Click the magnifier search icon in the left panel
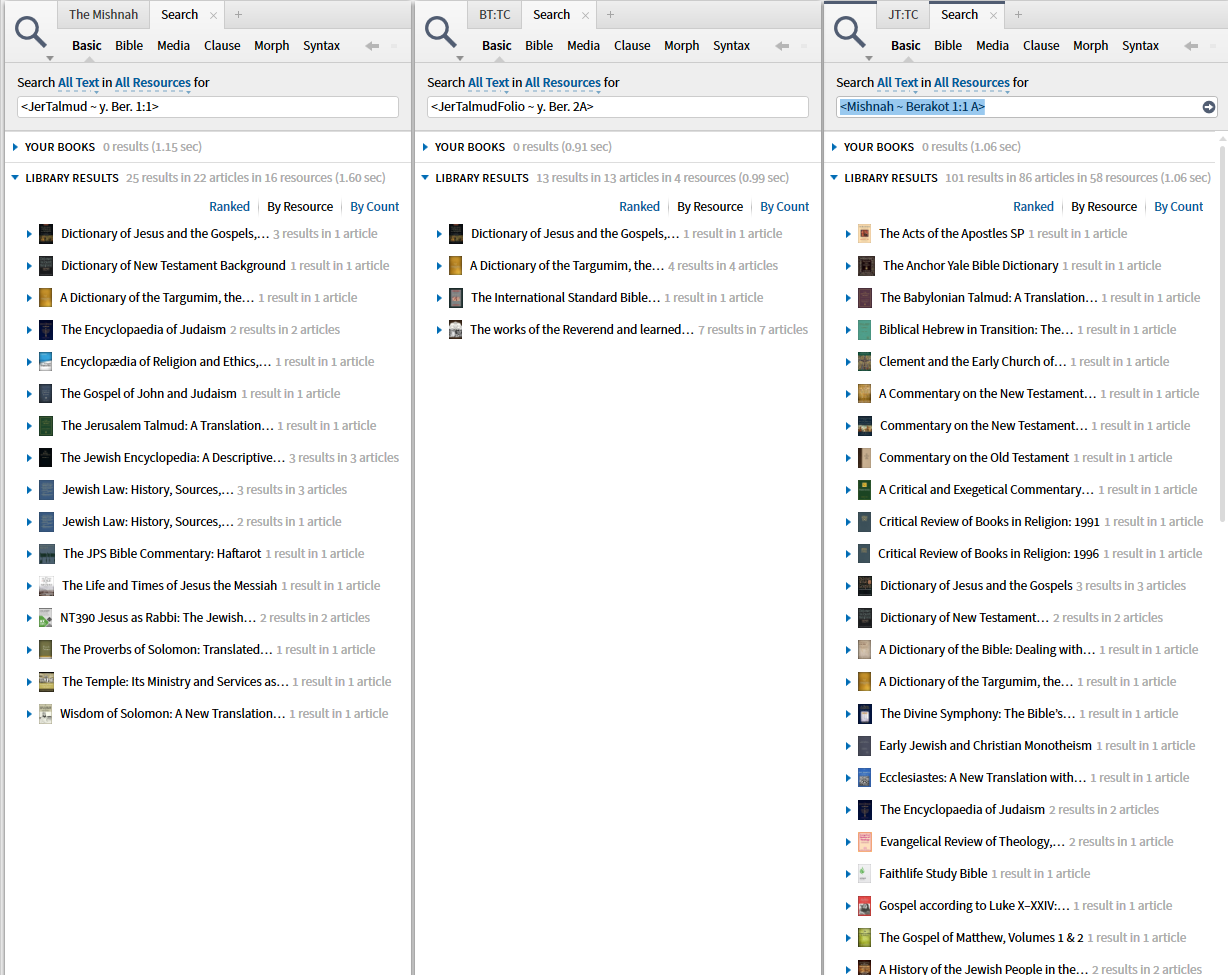The height and width of the screenshot is (975, 1228). pyautogui.click(x=31, y=32)
